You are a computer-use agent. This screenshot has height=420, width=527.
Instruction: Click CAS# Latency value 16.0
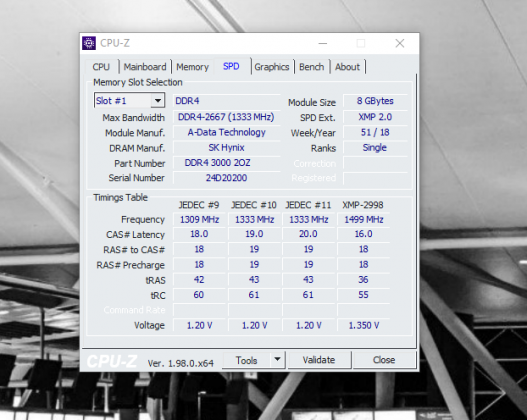(x=364, y=234)
